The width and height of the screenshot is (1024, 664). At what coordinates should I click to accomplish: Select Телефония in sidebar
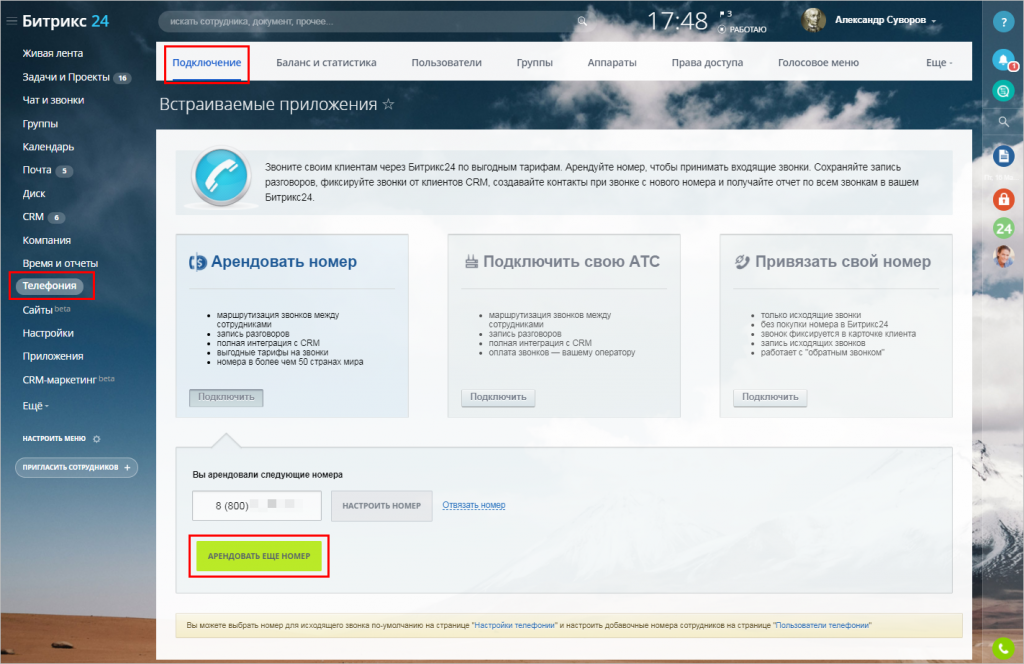click(x=50, y=285)
